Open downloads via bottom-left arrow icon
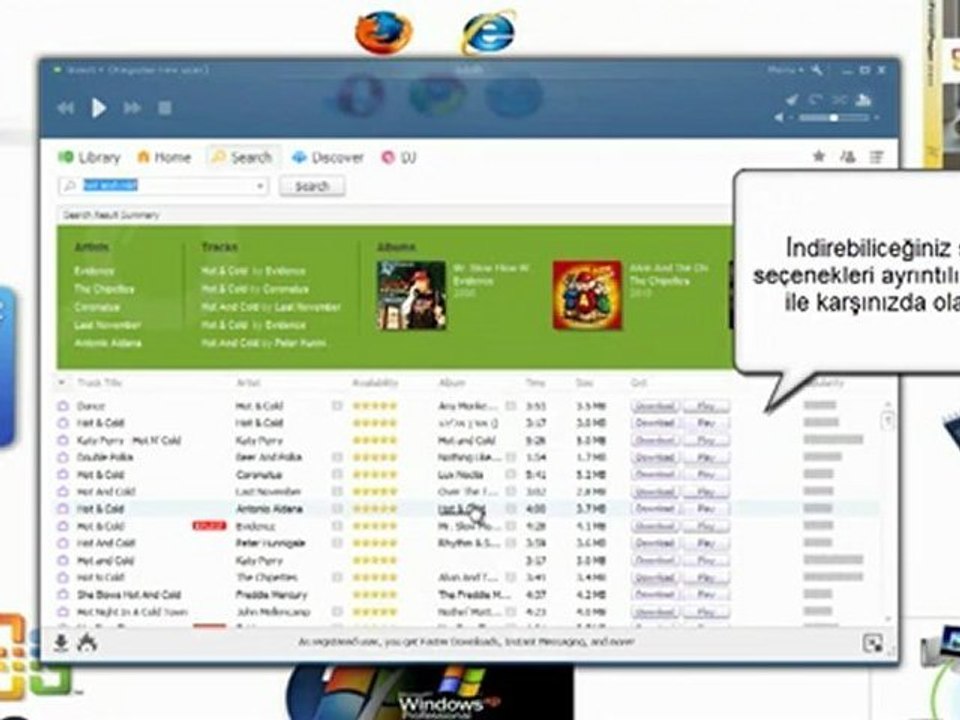The image size is (960, 720). [61, 643]
